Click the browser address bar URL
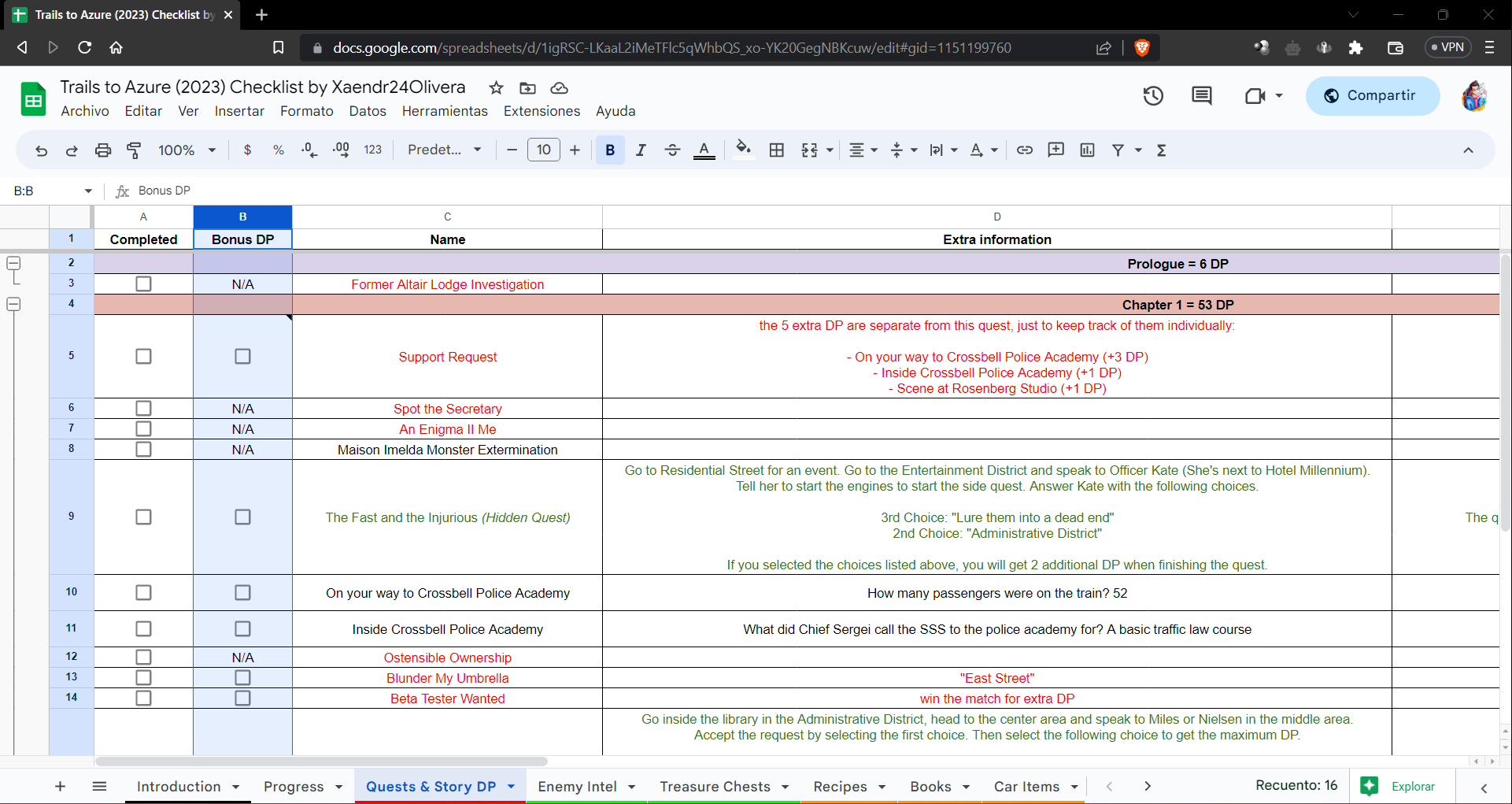 [x=671, y=48]
